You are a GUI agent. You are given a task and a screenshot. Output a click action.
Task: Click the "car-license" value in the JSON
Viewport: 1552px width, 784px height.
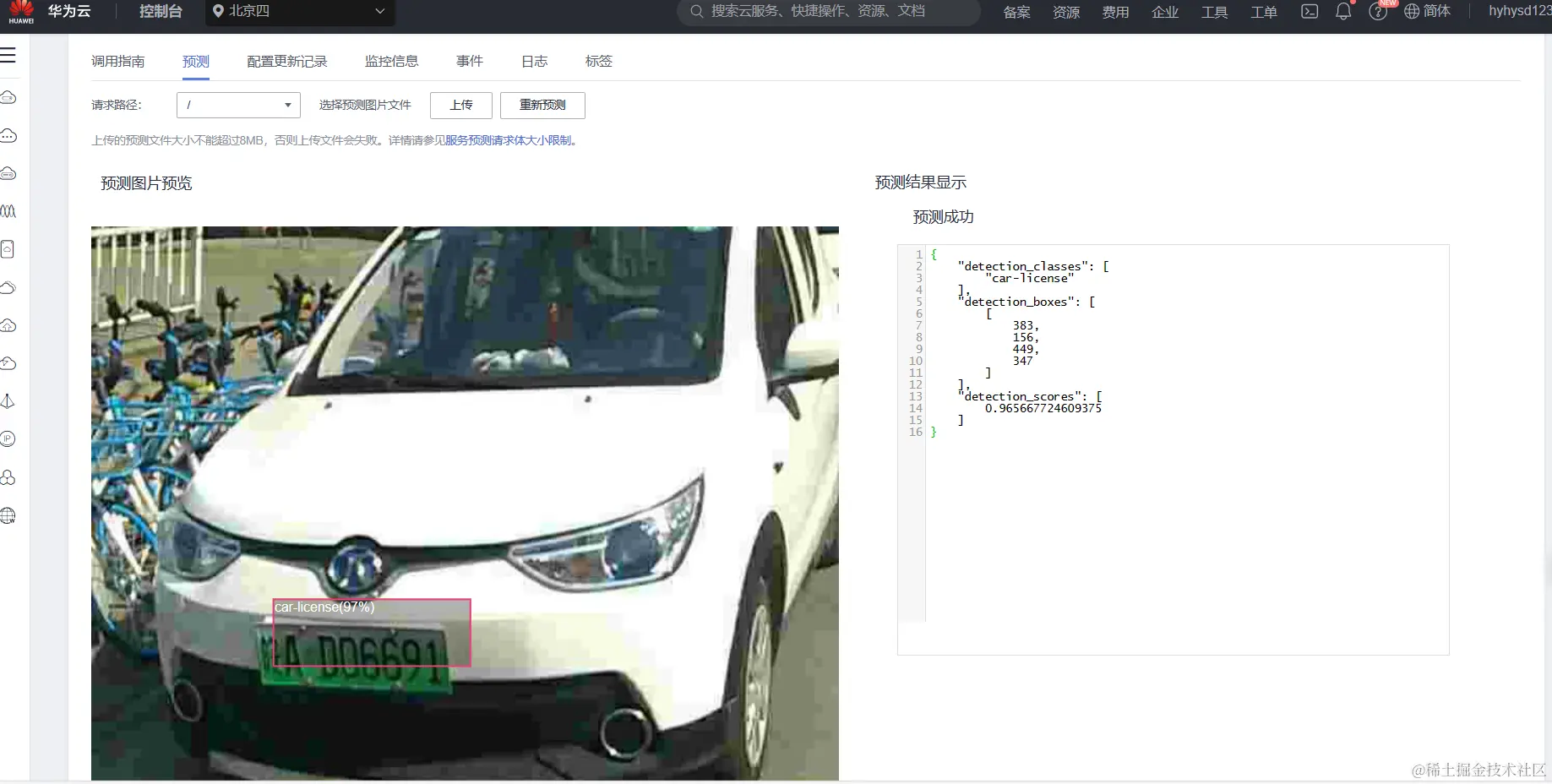click(1030, 278)
